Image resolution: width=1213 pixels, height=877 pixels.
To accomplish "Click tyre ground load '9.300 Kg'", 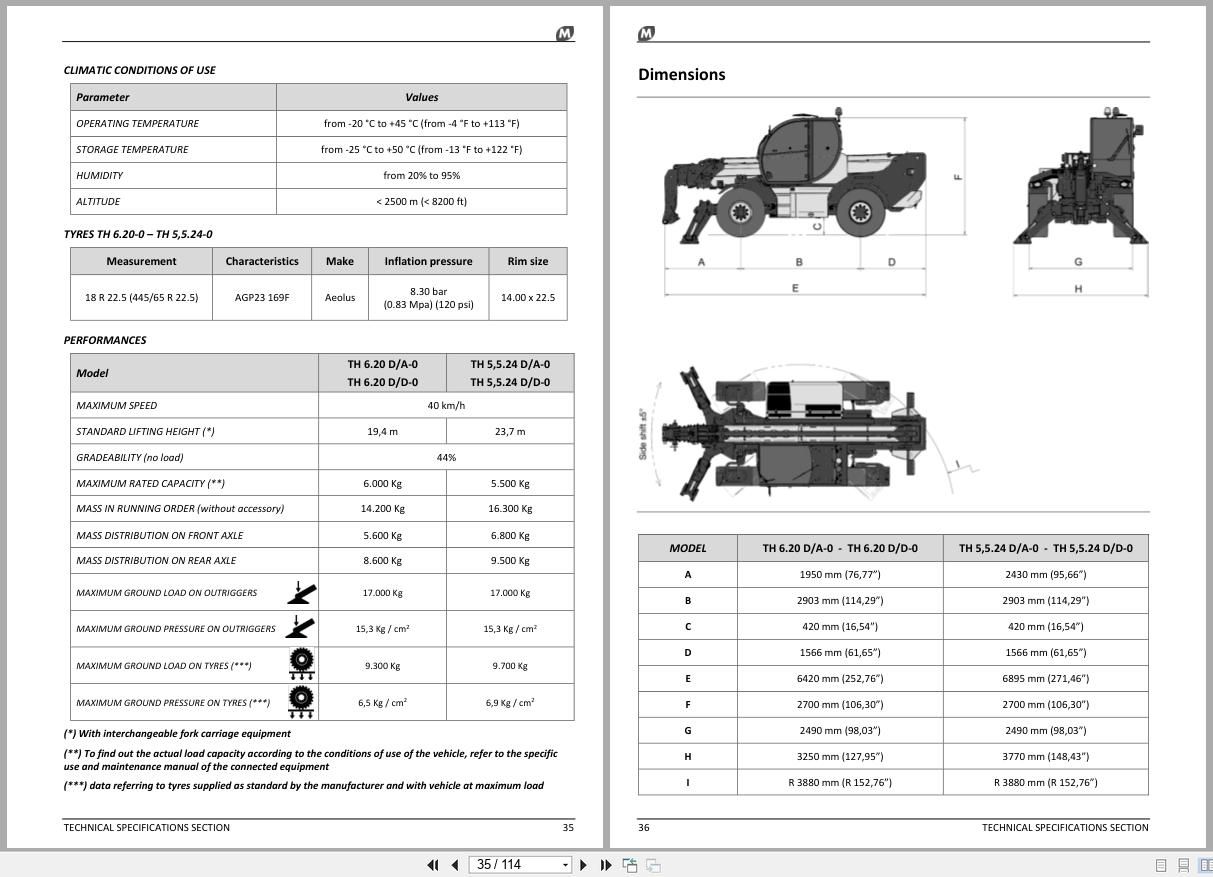I will click(382, 665).
